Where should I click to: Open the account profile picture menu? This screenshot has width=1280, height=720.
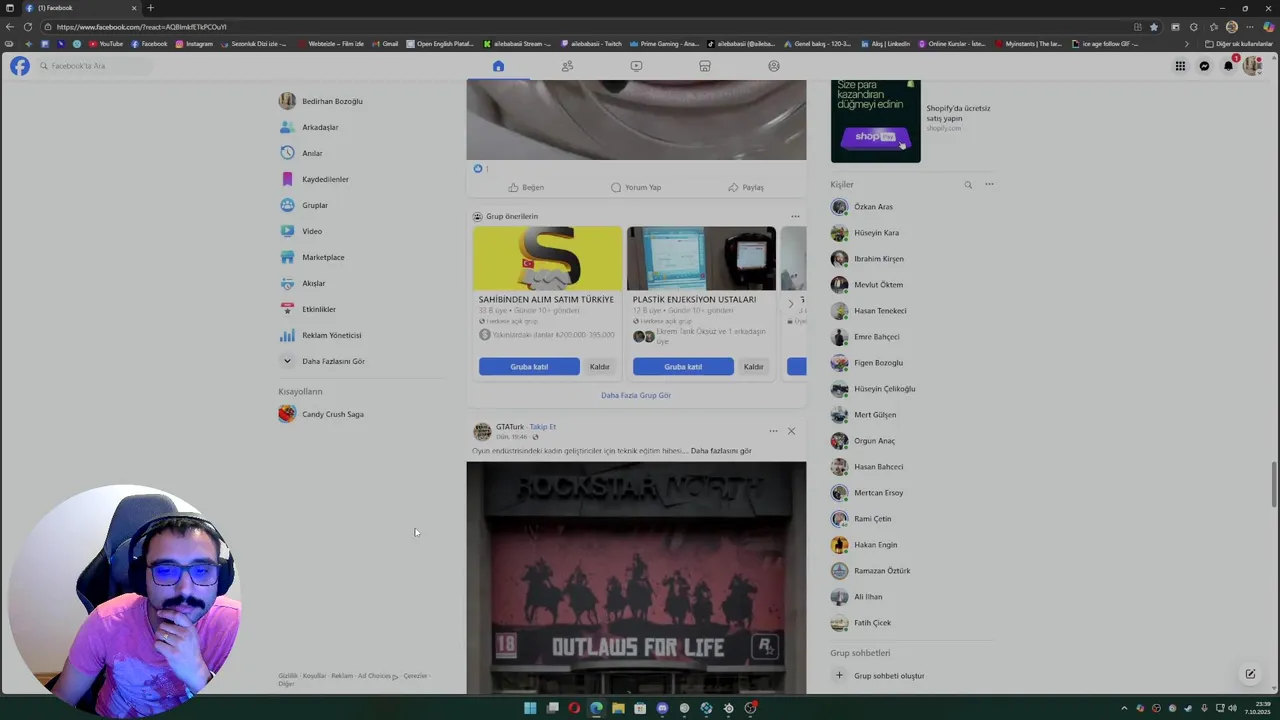pos(1252,66)
